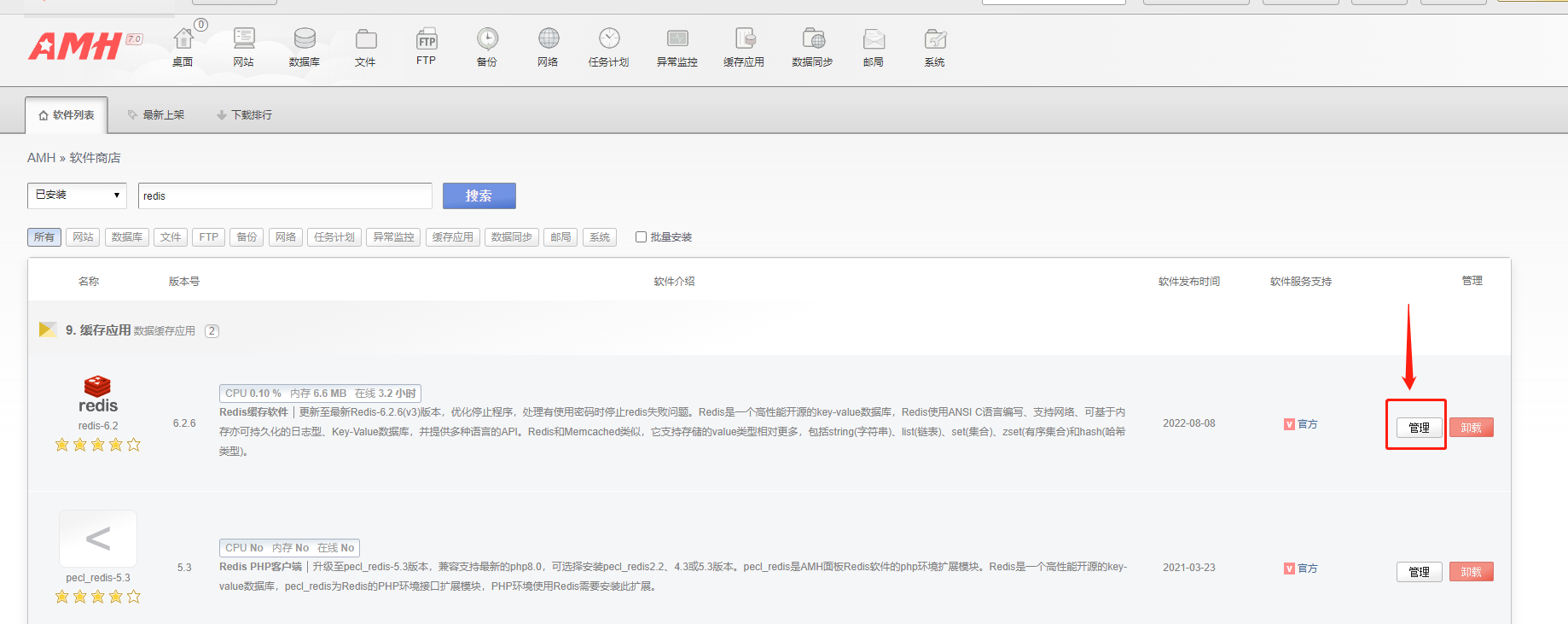Click the 名称 column header
1568x624 pixels.
point(89,282)
